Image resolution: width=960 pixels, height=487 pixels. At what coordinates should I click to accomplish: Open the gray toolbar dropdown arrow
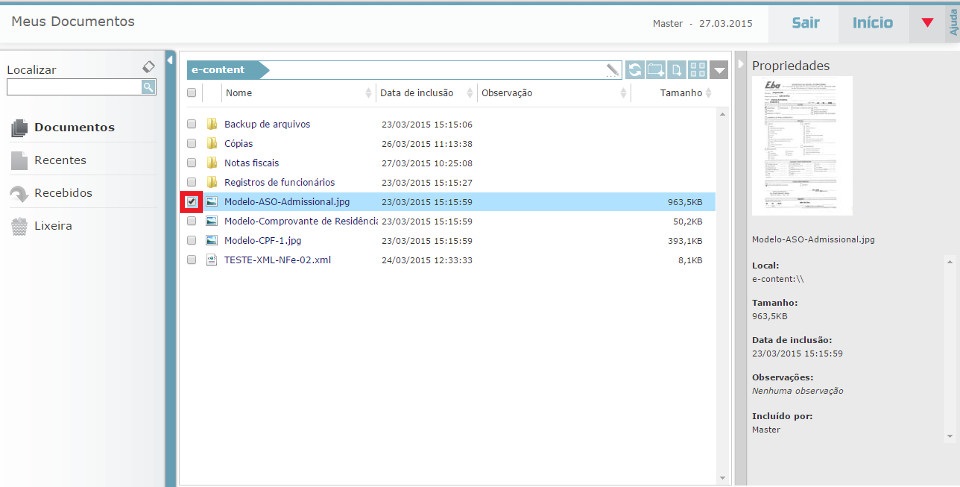[719, 70]
